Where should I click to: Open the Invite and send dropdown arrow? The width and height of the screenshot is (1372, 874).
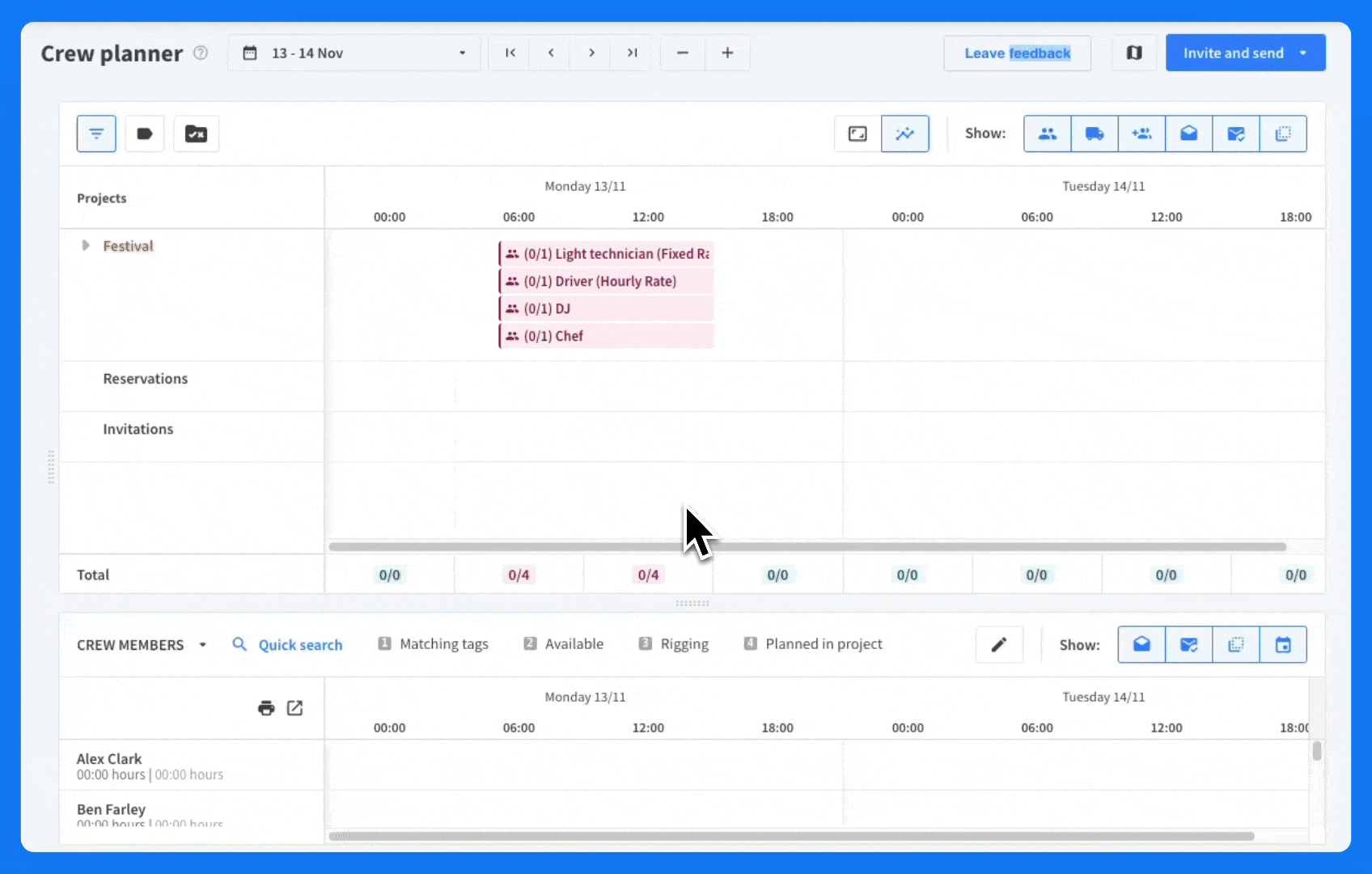1303,53
